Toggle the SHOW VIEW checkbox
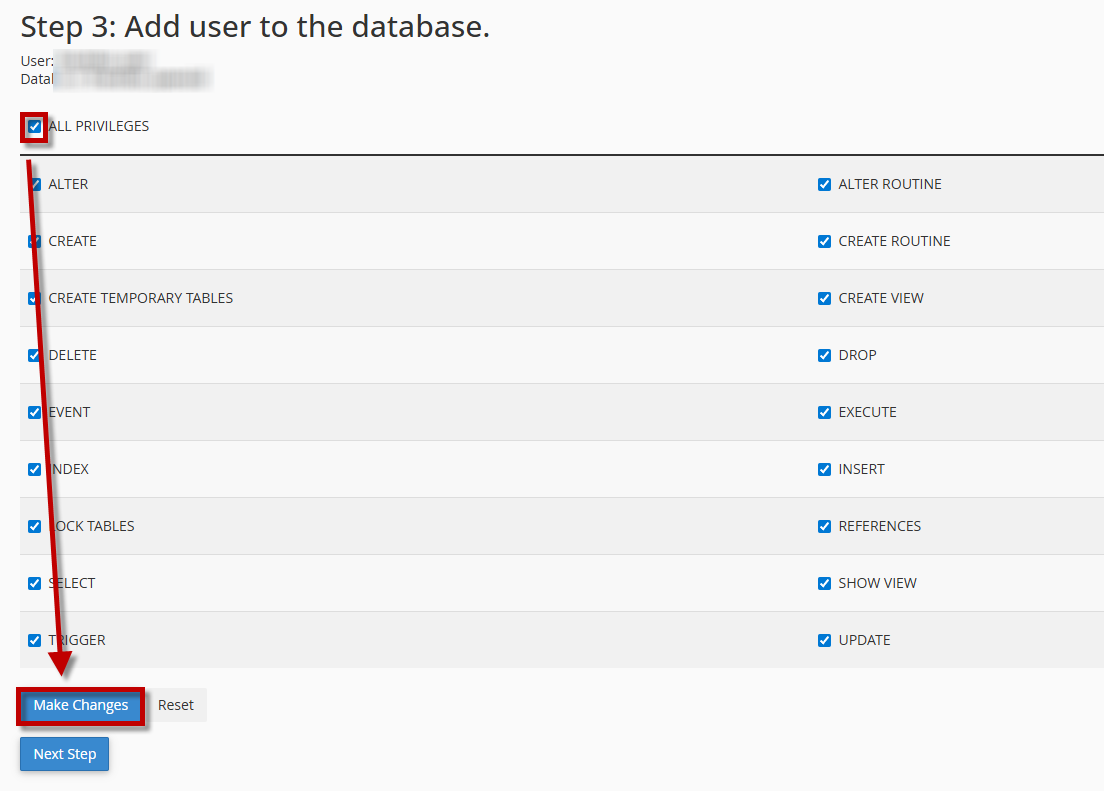The width and height of the screenshot is (1104, 791). pos(824,583)
